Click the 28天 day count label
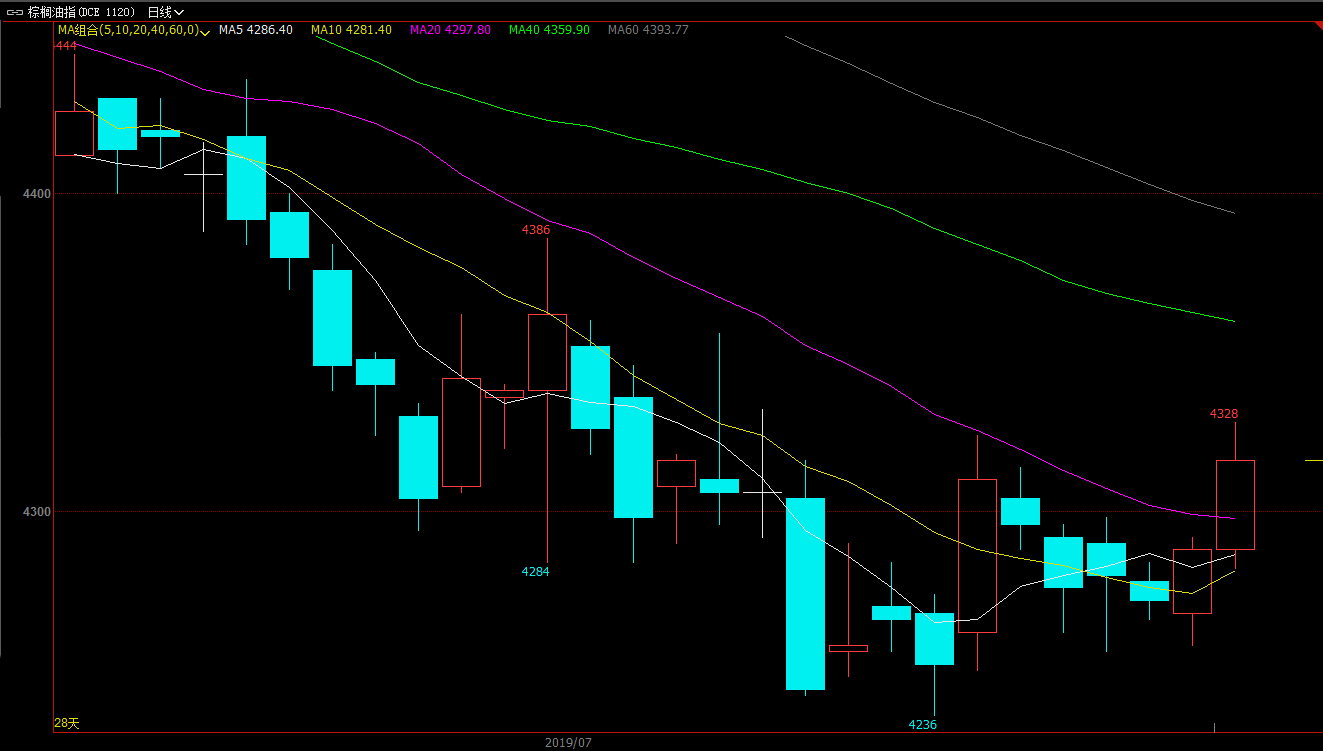 point(66,723)
